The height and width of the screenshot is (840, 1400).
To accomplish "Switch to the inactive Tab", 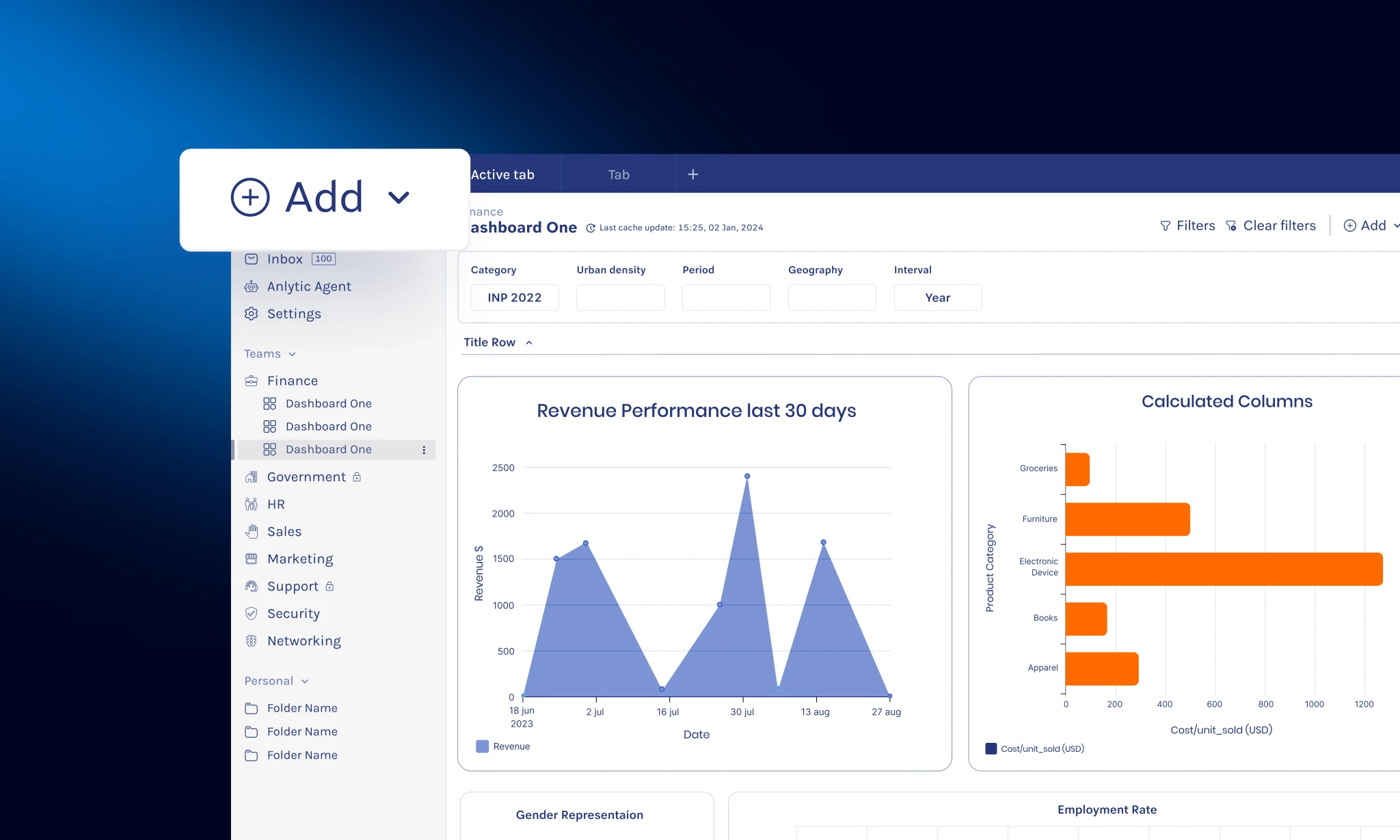I will coord(619,174).
